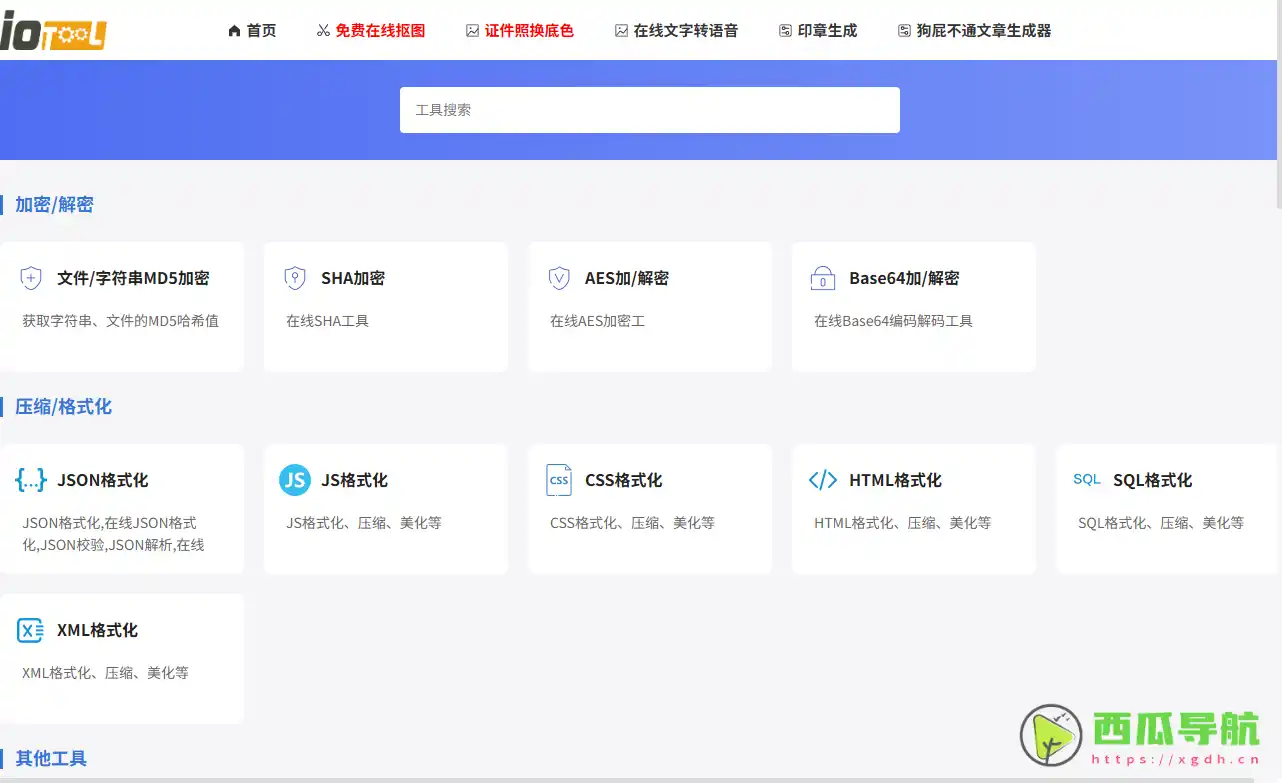
Task: Click the padlock icon on Base64加/解密 card
Action: [822, 278]
